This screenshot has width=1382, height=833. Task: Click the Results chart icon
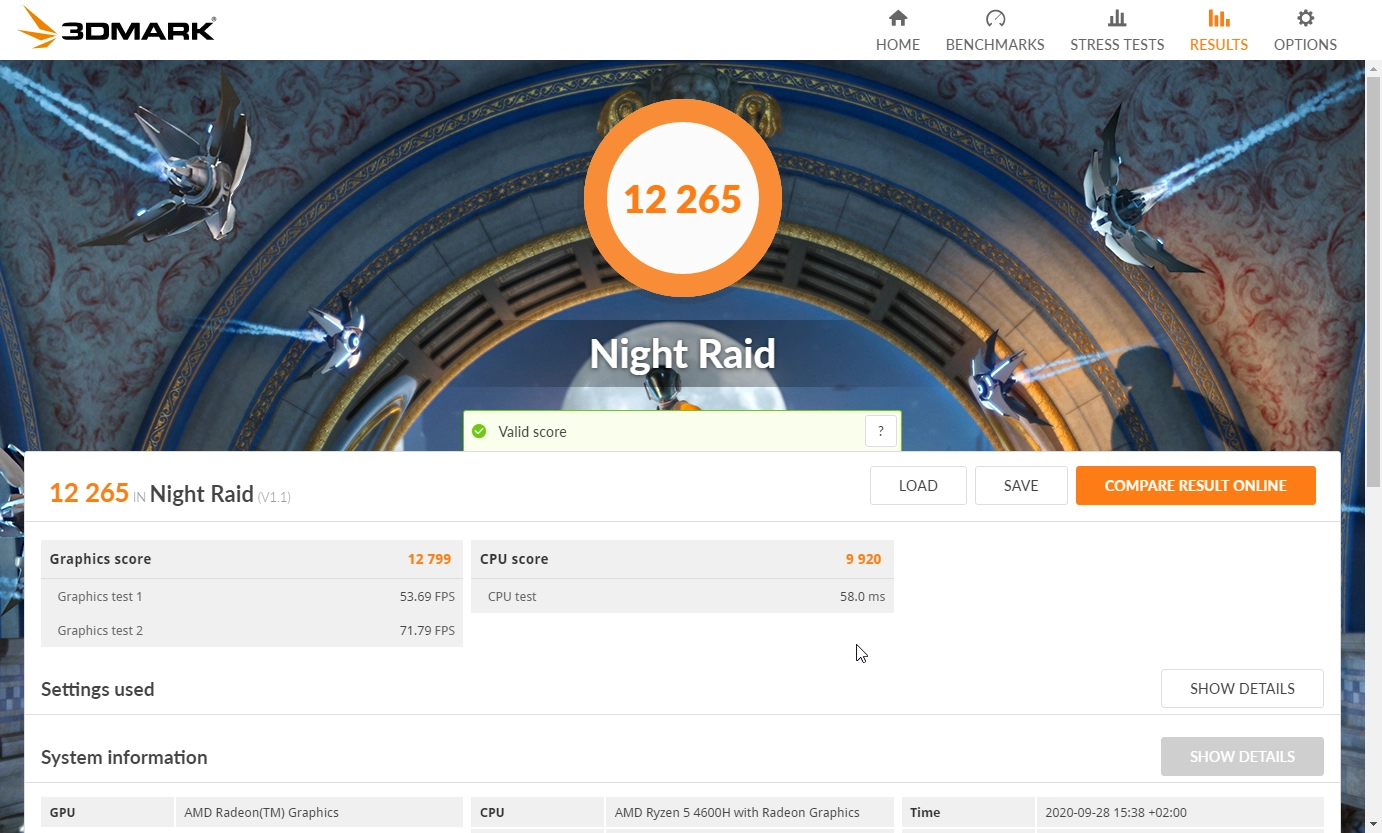pyautogui.click(x=1218, y=18)
